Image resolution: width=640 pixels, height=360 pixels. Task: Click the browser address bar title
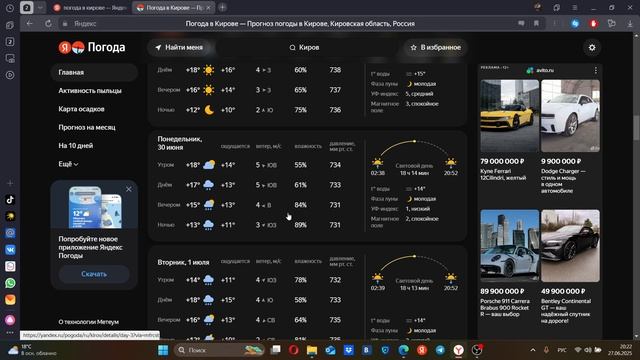coord(300,24)
